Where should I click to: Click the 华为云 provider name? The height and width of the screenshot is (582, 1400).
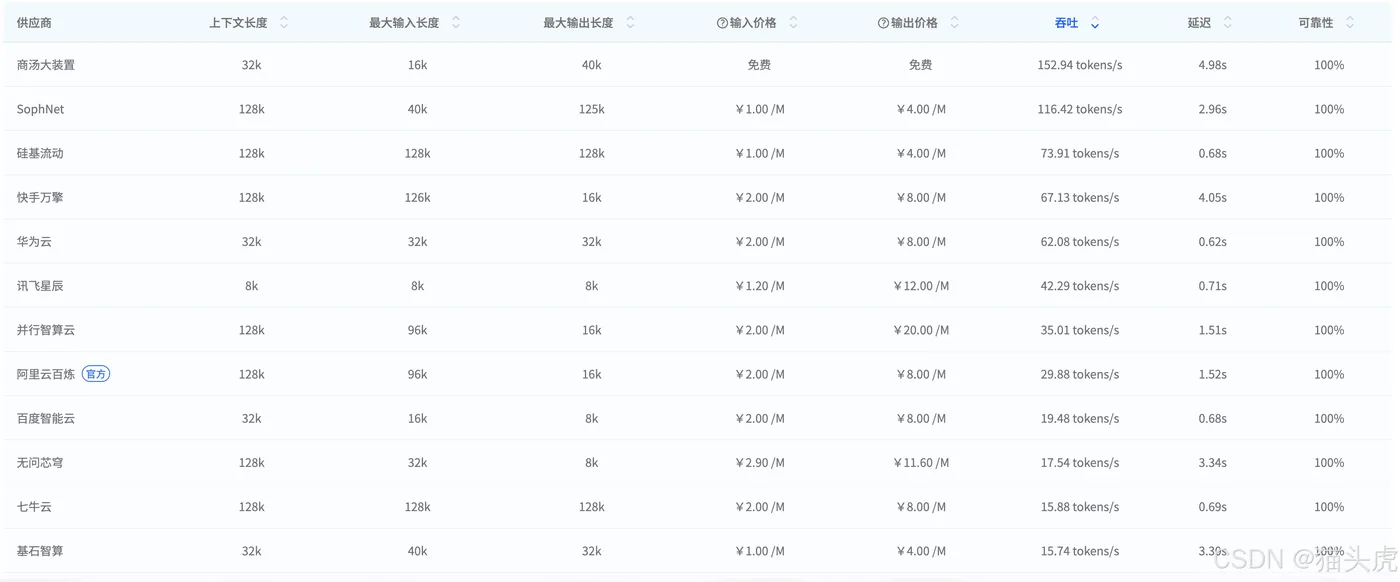34,241
